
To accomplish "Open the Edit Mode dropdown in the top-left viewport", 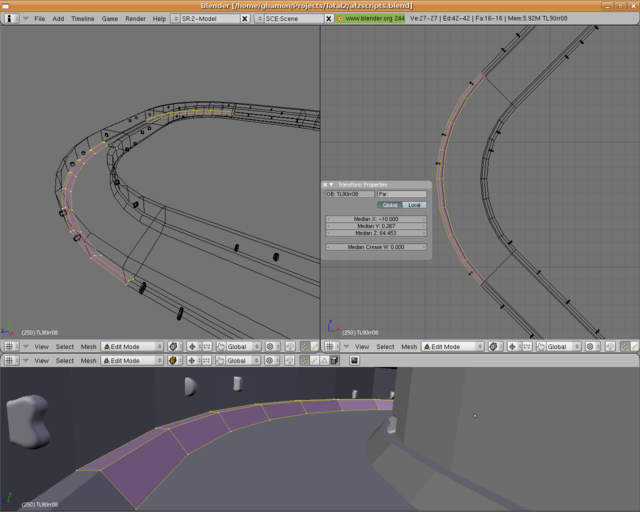I will tap(133, 347).
